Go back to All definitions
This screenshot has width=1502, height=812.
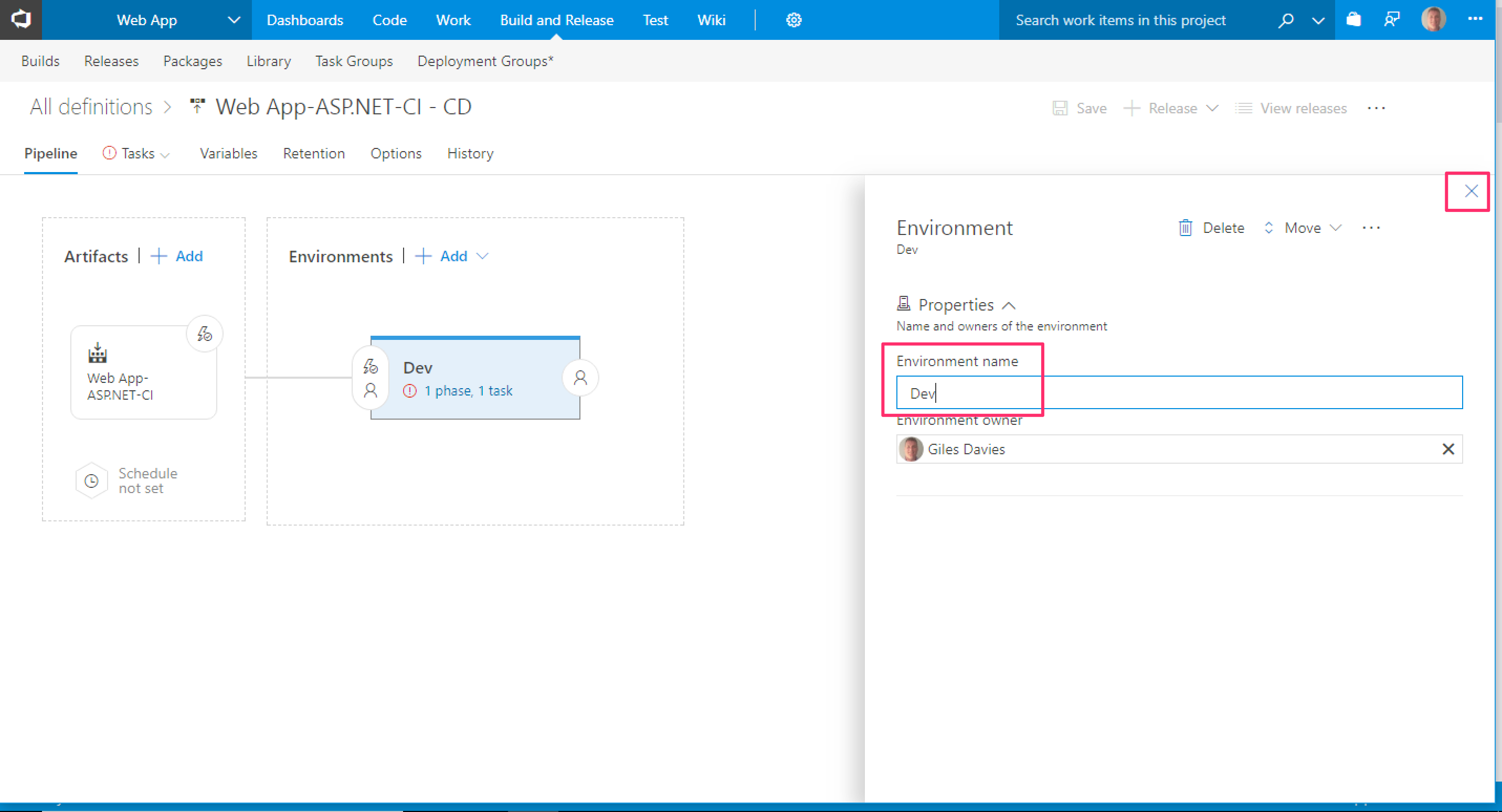pos(91,107)
